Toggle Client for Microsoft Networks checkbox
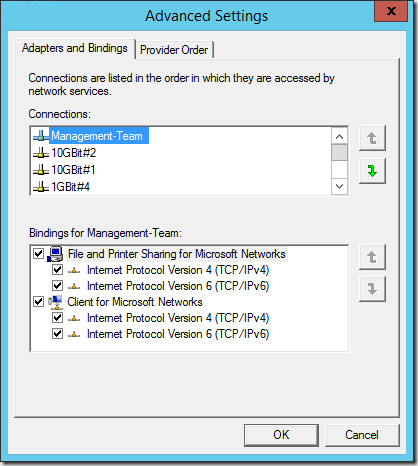The image size is (418, 466). (x=39, y=302)
